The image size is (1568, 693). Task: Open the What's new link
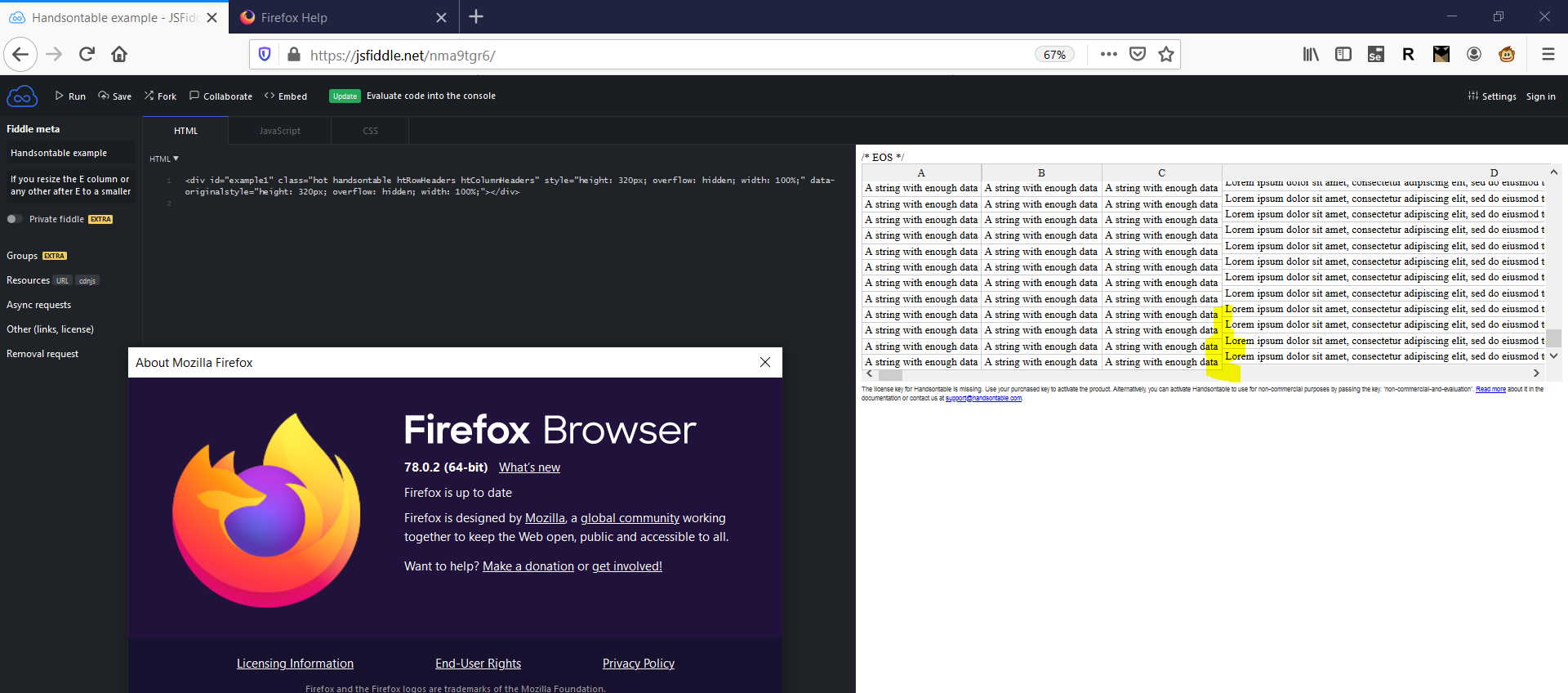529,467
